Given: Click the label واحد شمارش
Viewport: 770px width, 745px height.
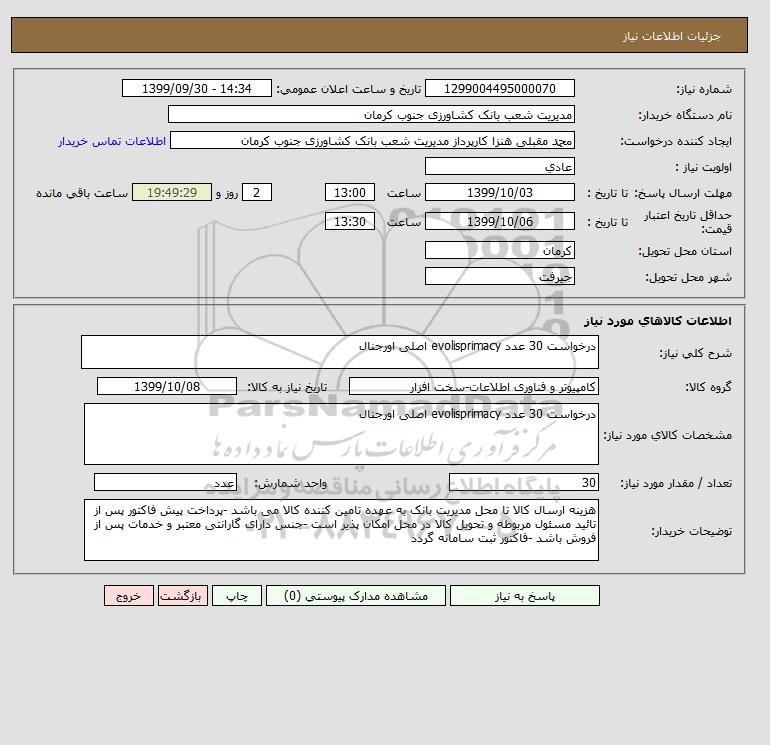Looking at the screenshot, I should [290, 483].
